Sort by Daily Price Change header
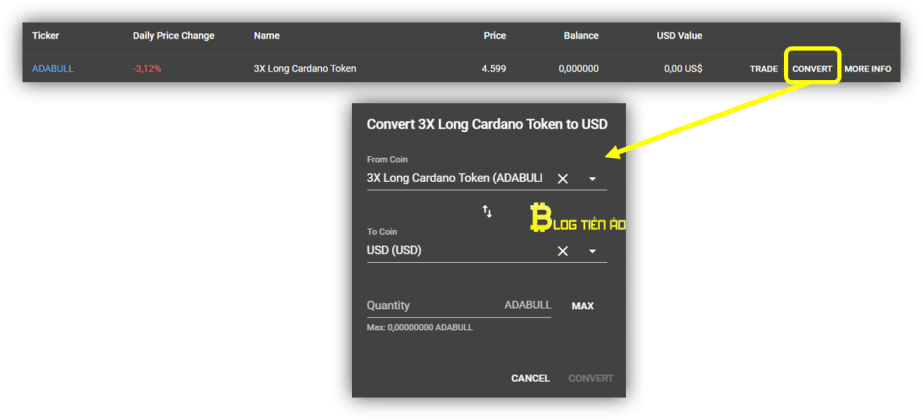923x420 pixels. coord(174,36)
